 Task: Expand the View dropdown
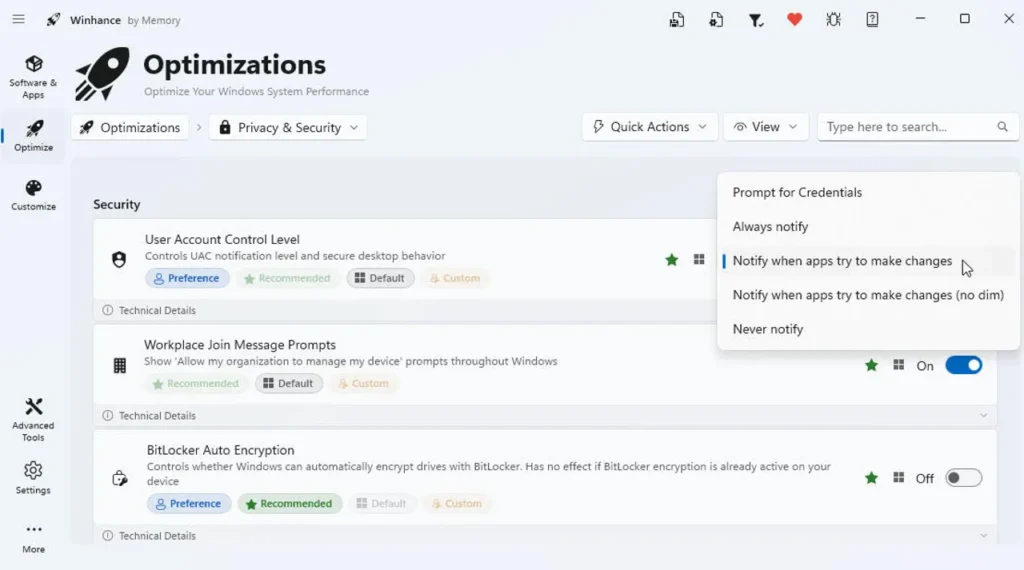coord(765,127)
